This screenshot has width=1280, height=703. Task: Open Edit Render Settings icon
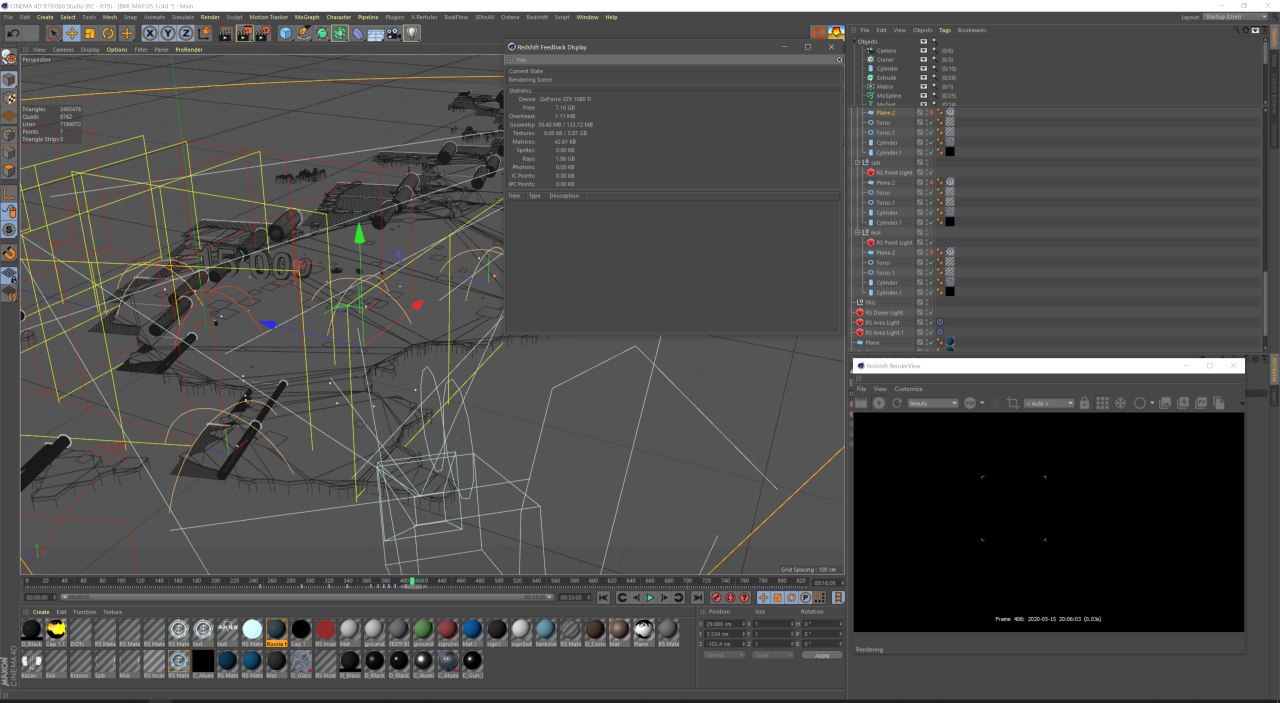[x=262, y=33]
